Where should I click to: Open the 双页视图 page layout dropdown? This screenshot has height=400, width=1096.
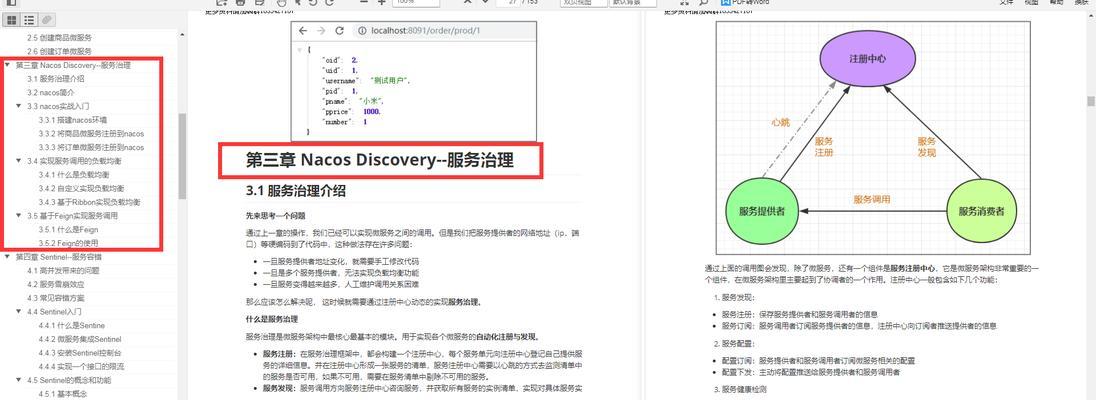click(584, 3)
